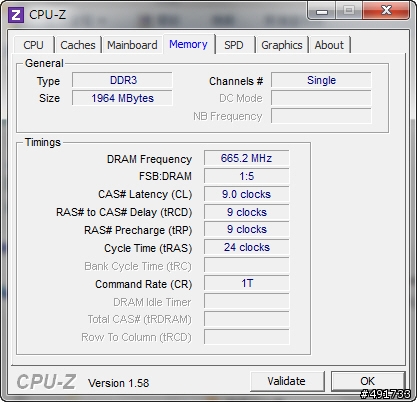Select the FSB:DRAM 1:5 ratio value
The height and width of the screenshot is (402, 417).
click(247, 176)
